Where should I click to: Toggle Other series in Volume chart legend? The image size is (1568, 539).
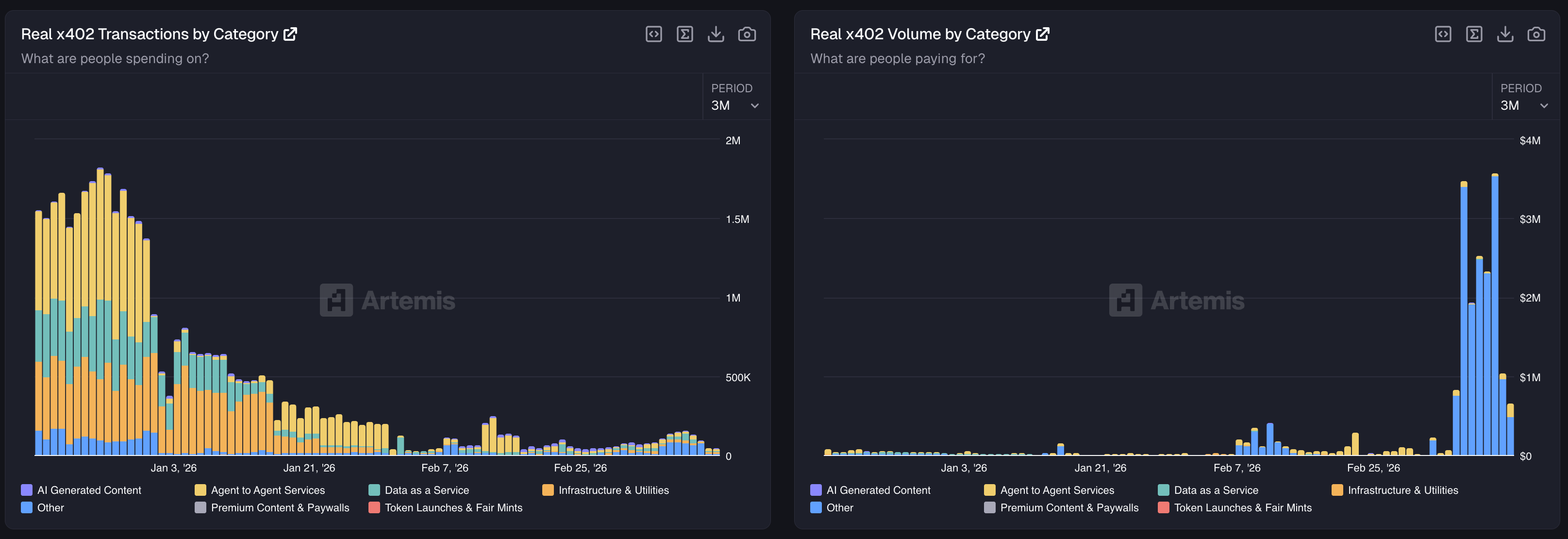(839, 508)
